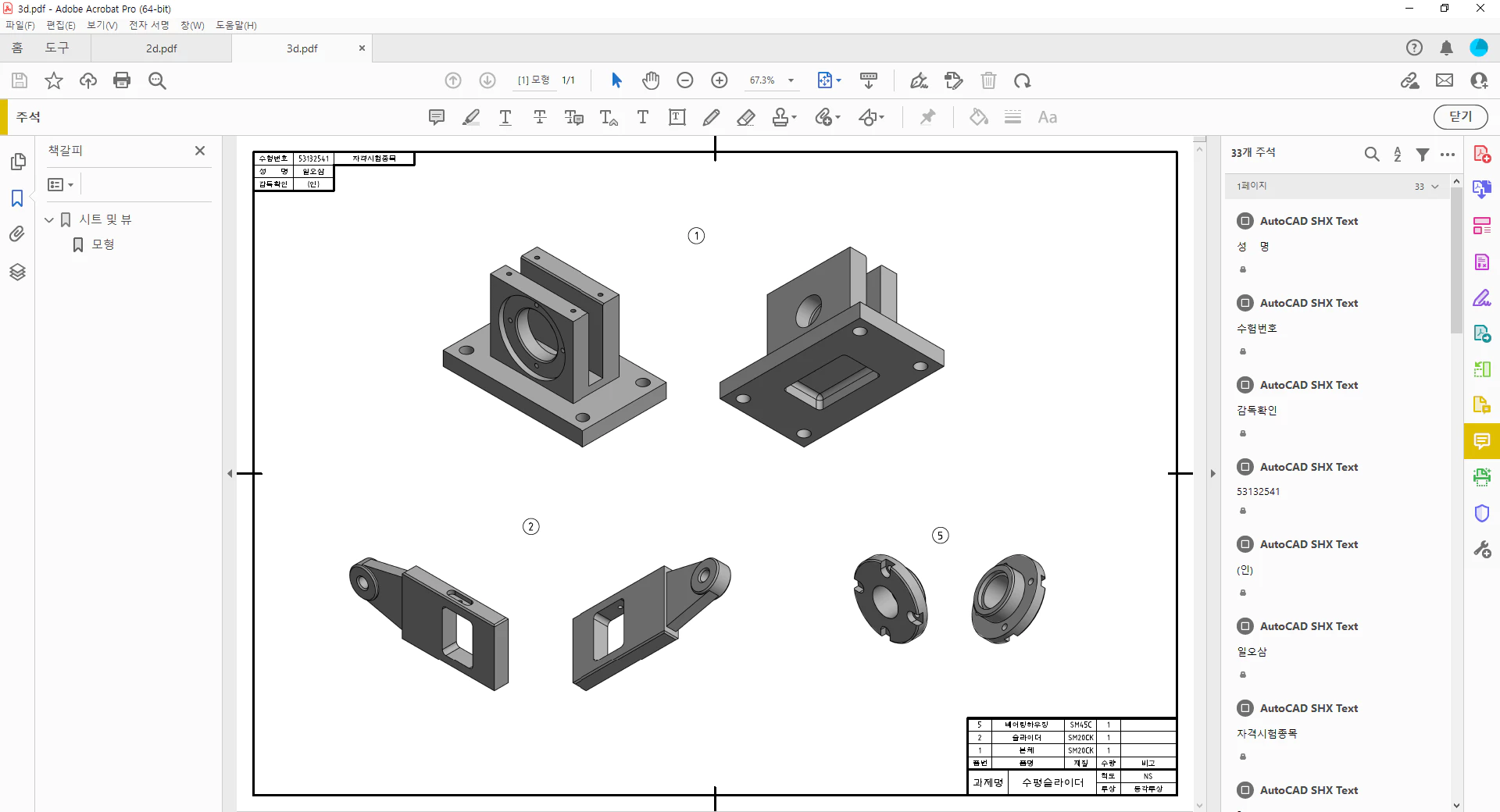Bookmark file with the star icon
The height and width of the screenshot is (812, 1500).
coord(53,80)
